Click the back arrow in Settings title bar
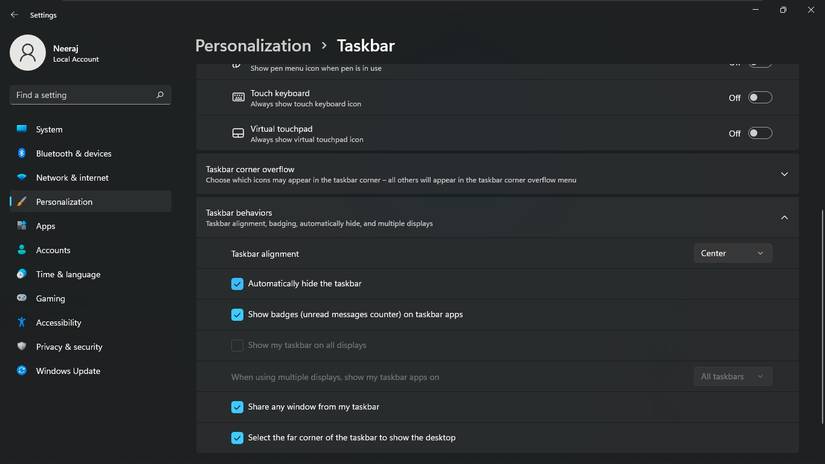The height and width of the screenshot is (464, 825). [x=14, y=15]
